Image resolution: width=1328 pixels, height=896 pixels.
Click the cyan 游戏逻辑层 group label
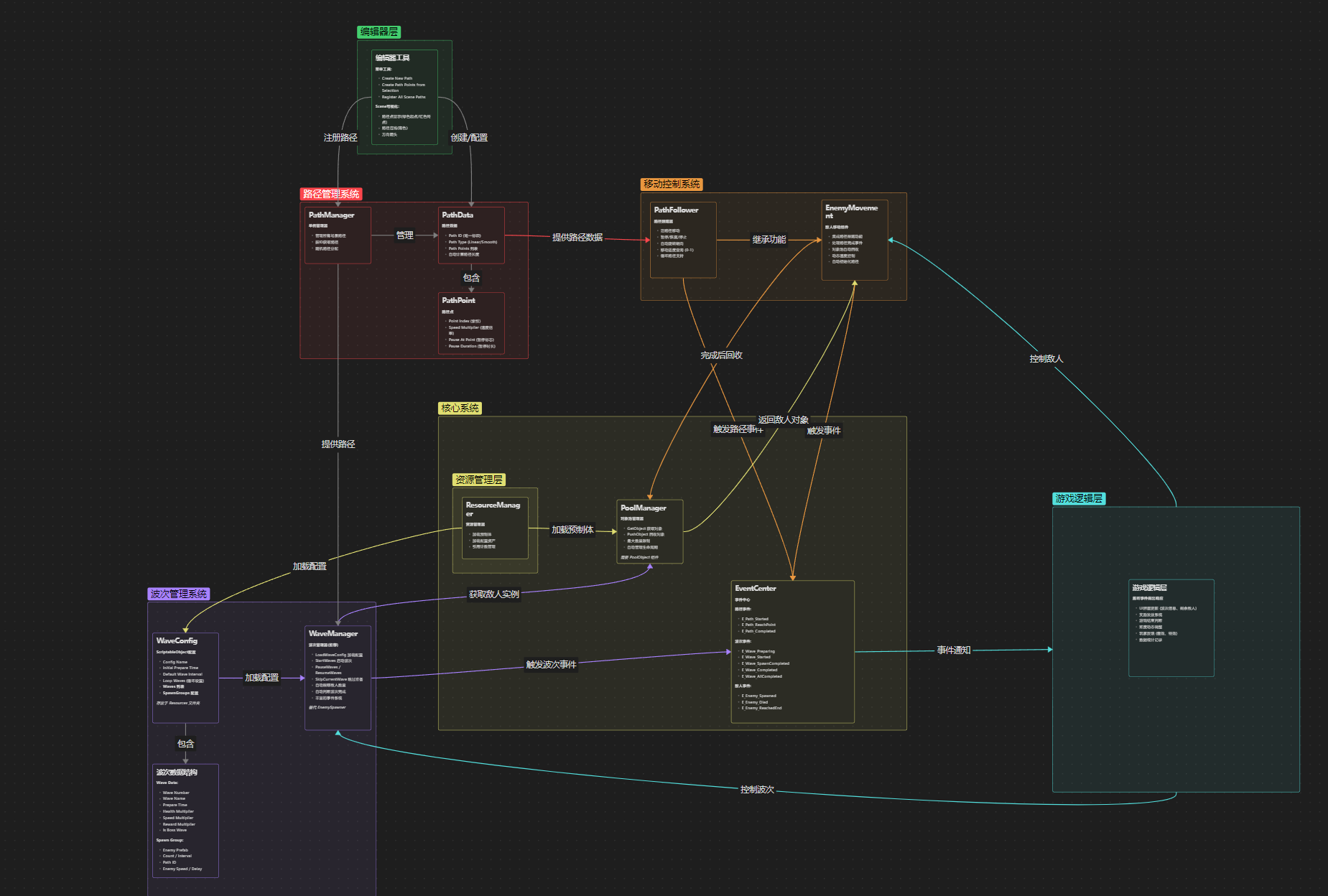click(1079, 498)
